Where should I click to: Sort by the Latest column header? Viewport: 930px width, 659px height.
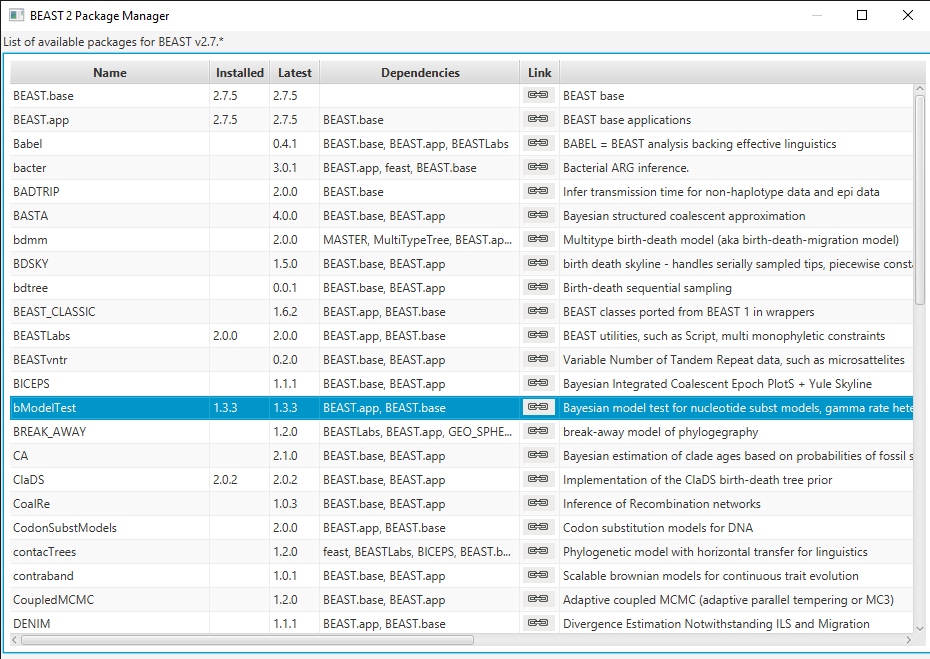click(294, 72)
